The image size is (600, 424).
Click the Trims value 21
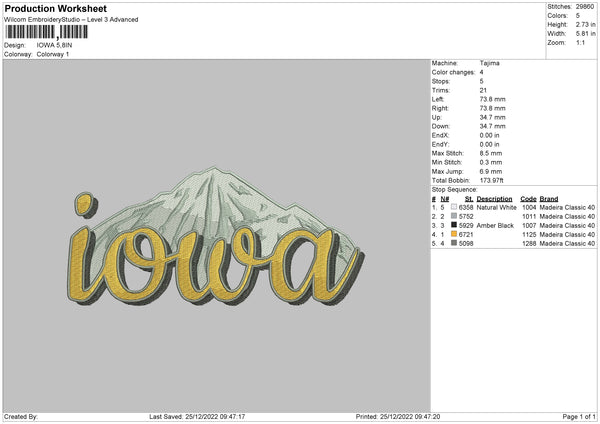(483, 90)
